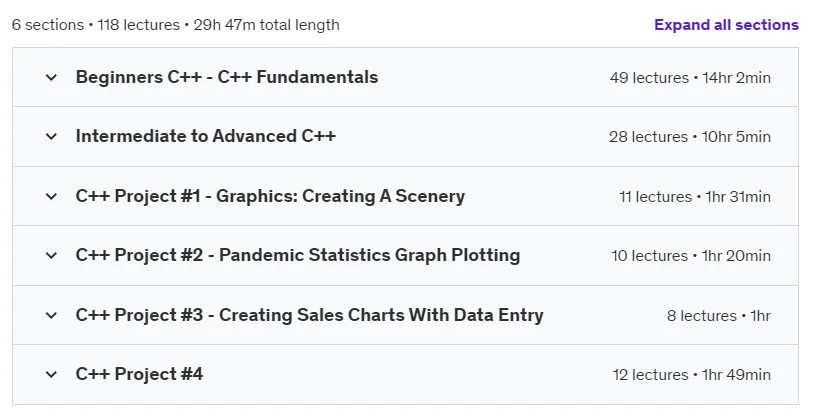820x420 pixels.
Task: Click the 10 lectures 1hr 20min label
Action: click(691, 256)
